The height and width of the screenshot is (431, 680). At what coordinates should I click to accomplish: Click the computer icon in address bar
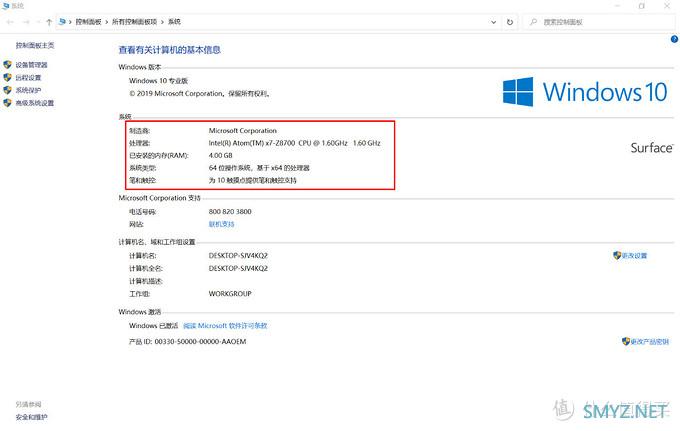pos(62,22)
